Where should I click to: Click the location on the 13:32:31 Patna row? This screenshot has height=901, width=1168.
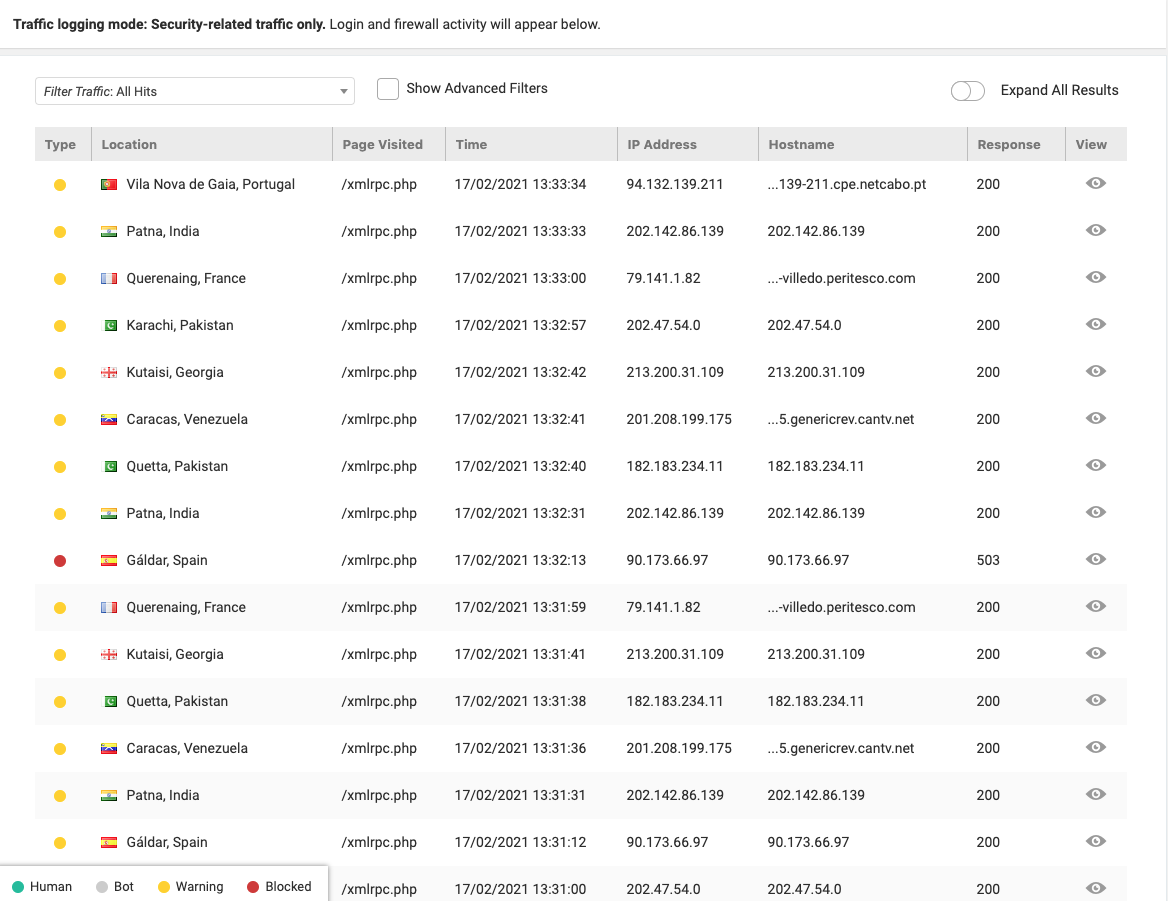(163, 513)
